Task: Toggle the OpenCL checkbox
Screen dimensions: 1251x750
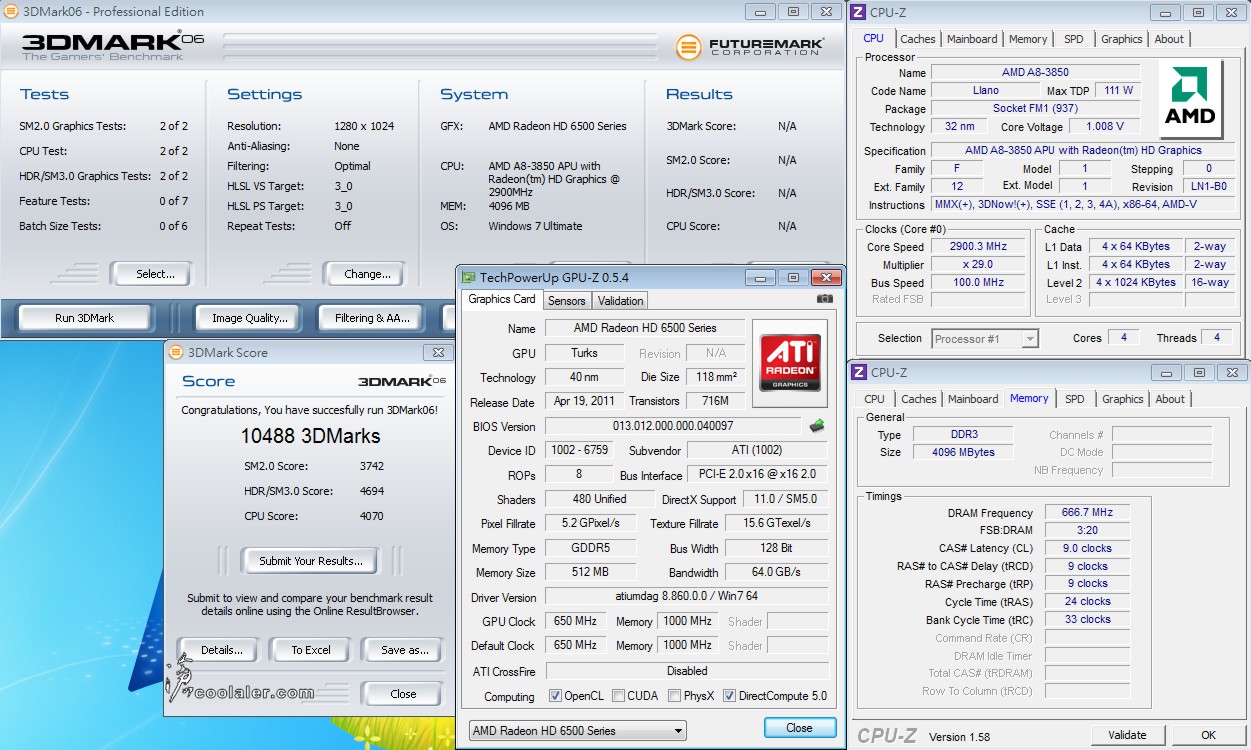Action: (x=556, y=697)
